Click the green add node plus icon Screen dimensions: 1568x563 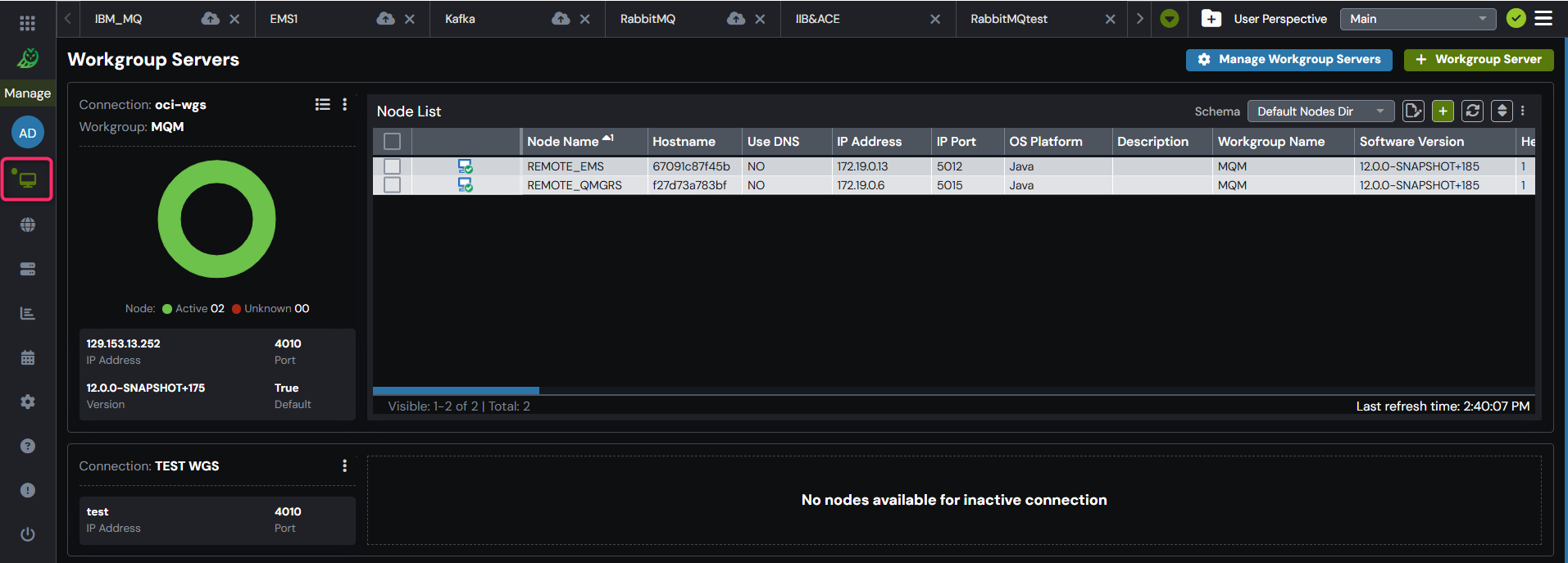pos(1443,111)
